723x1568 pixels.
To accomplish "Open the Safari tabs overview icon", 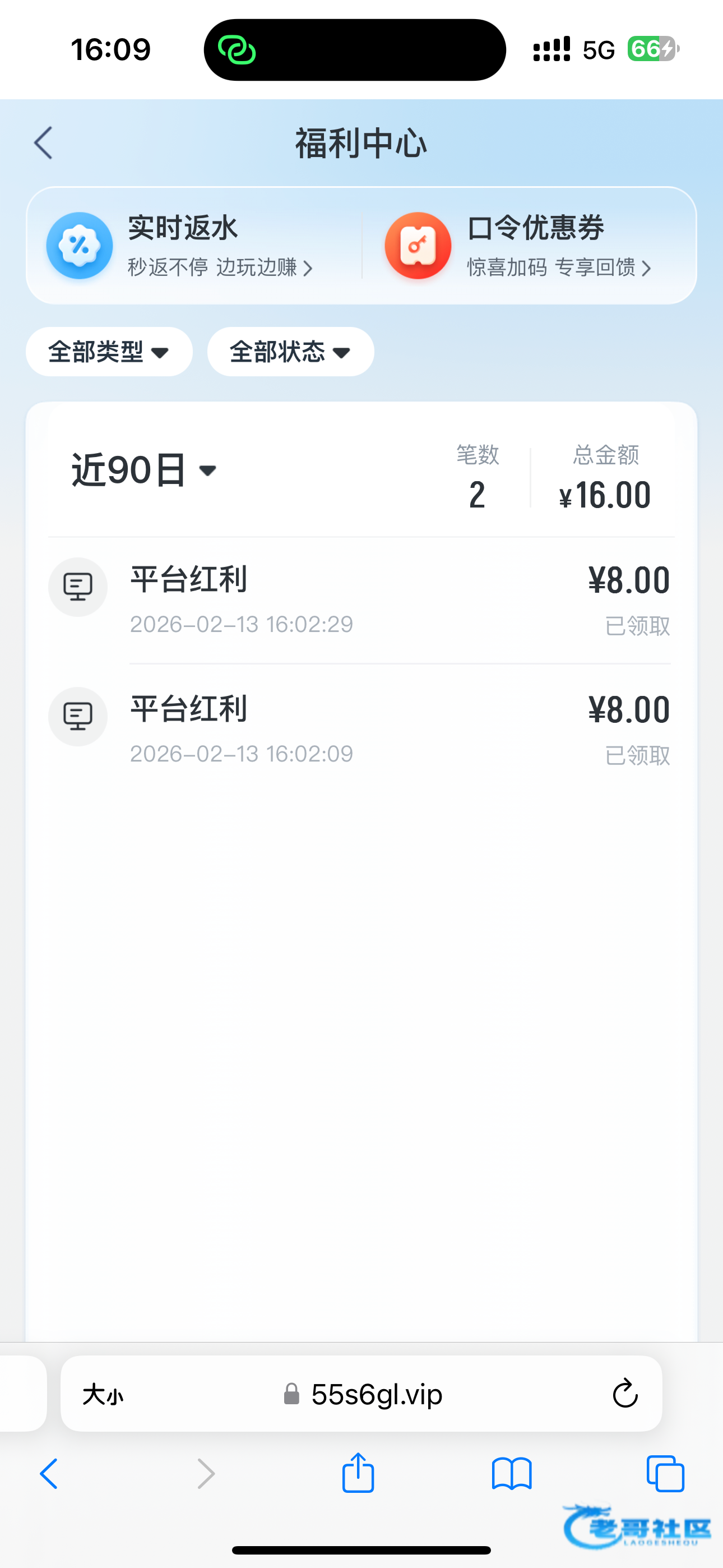I will point(665,1474).
